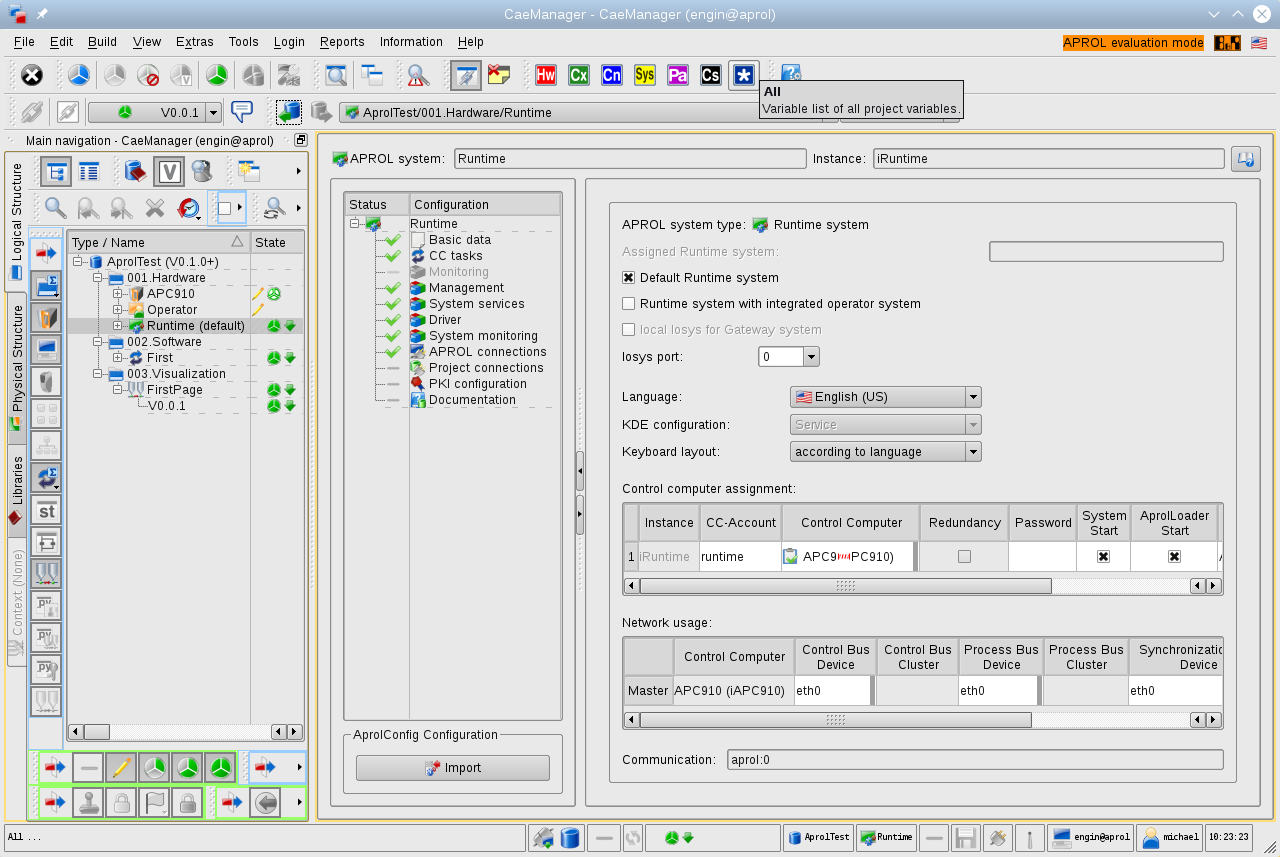Click the sticky note toolbar icon
The height and width of the screenshot is (857, 1280).
click(499, 75)
